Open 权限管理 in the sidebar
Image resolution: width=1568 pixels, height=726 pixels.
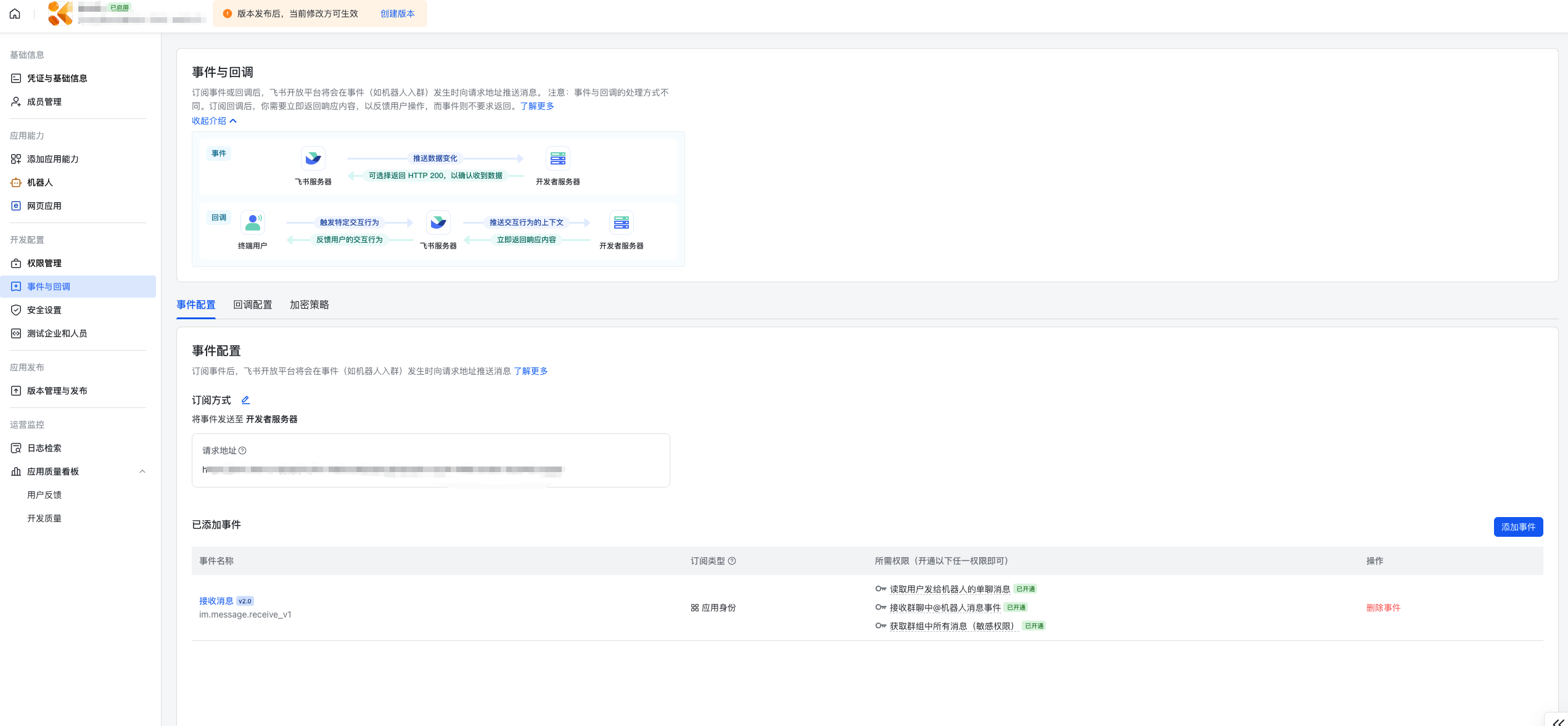[44, 263]
